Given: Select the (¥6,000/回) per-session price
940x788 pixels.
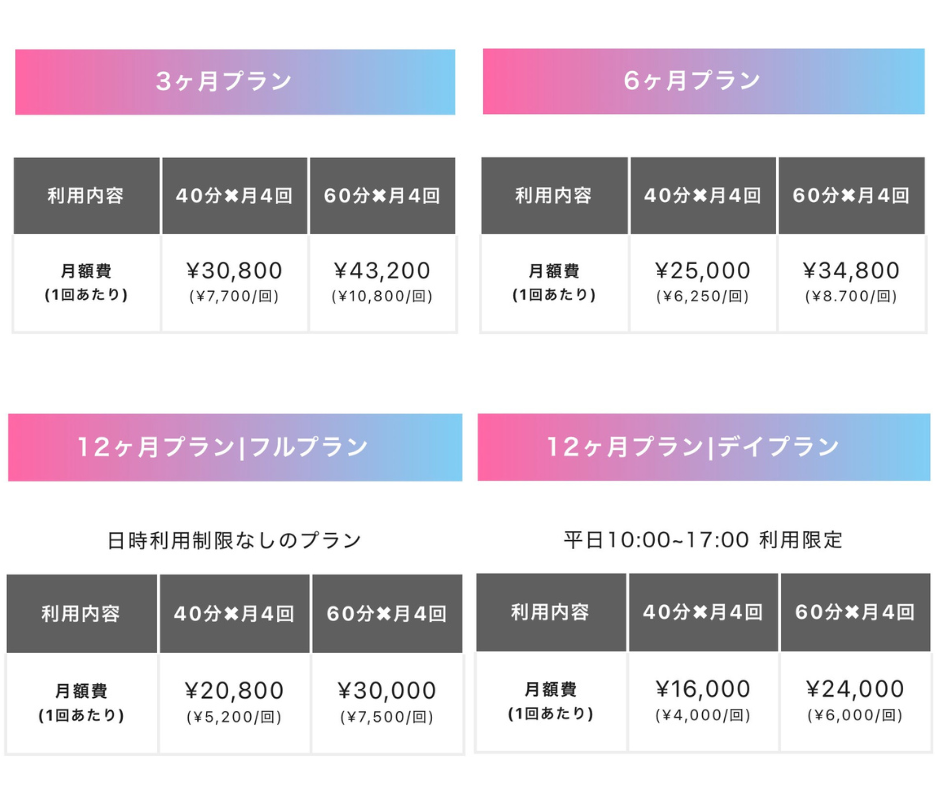Looking at the screenshot, I should coord(855,715).
